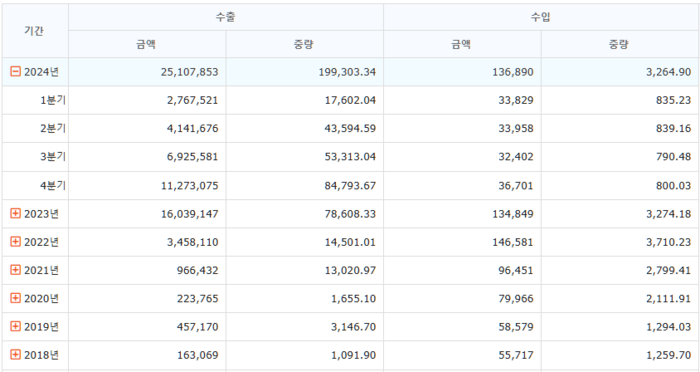Click the 수입 column group header

click(x=541, y=17)
